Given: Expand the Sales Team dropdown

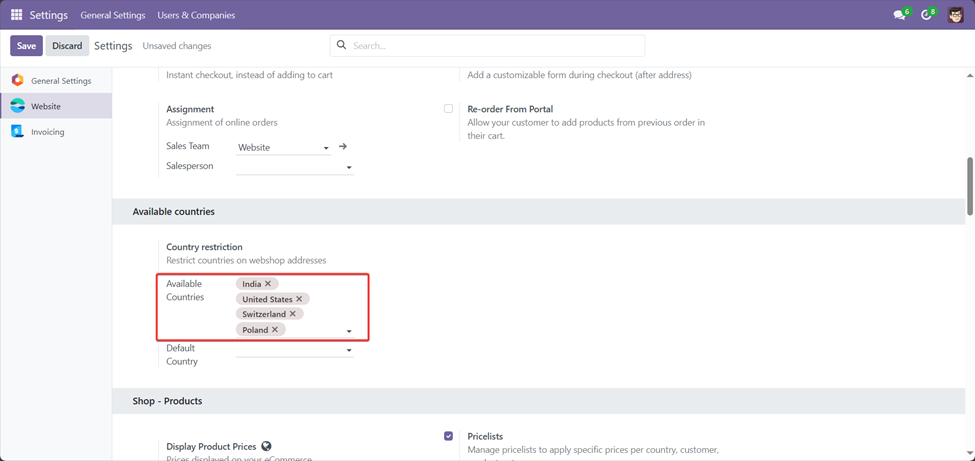Looking at the screenshot, I should click(x=326, y=148).
